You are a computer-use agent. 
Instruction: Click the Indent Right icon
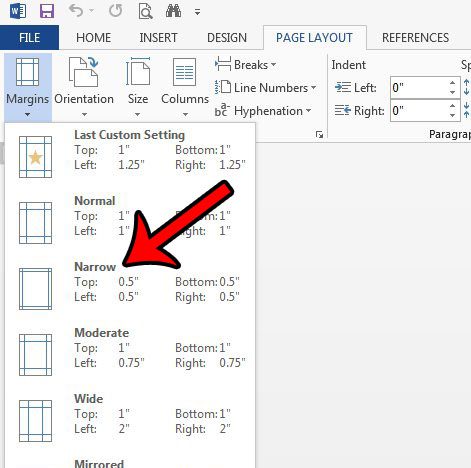pyautogui.click(x=343, y=110)
